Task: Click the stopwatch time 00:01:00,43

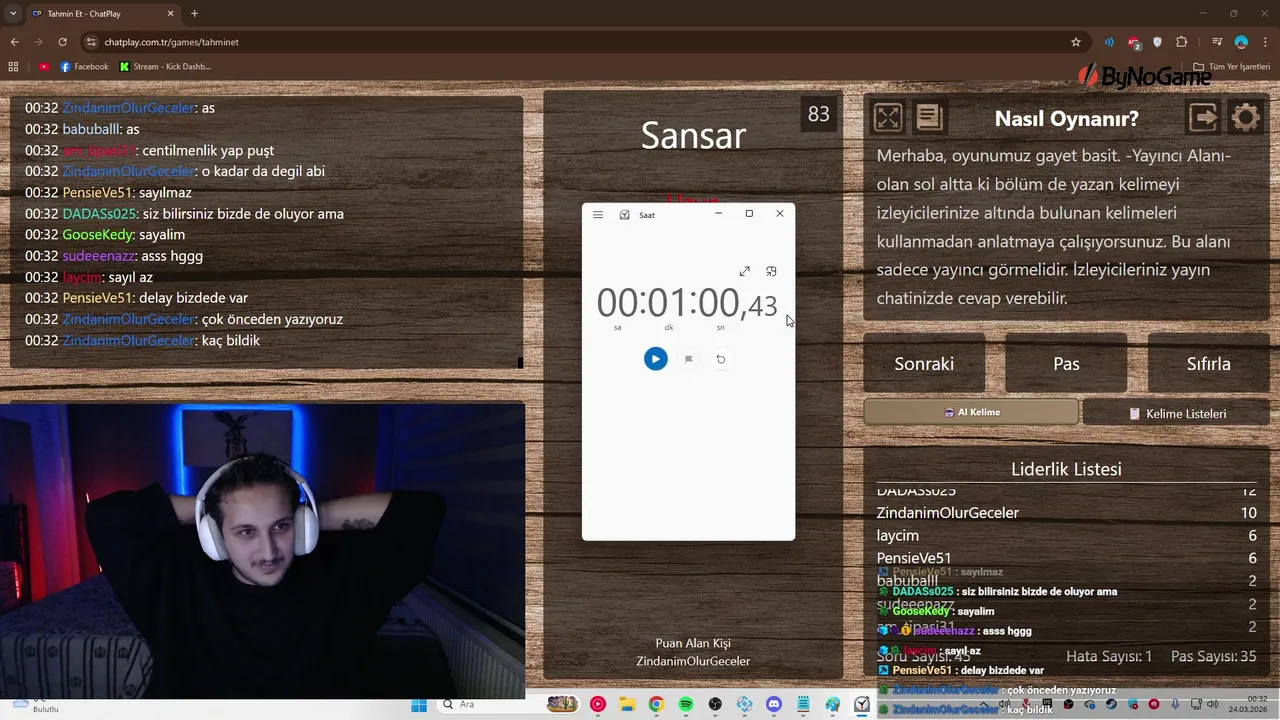Action: pos(687,303)
